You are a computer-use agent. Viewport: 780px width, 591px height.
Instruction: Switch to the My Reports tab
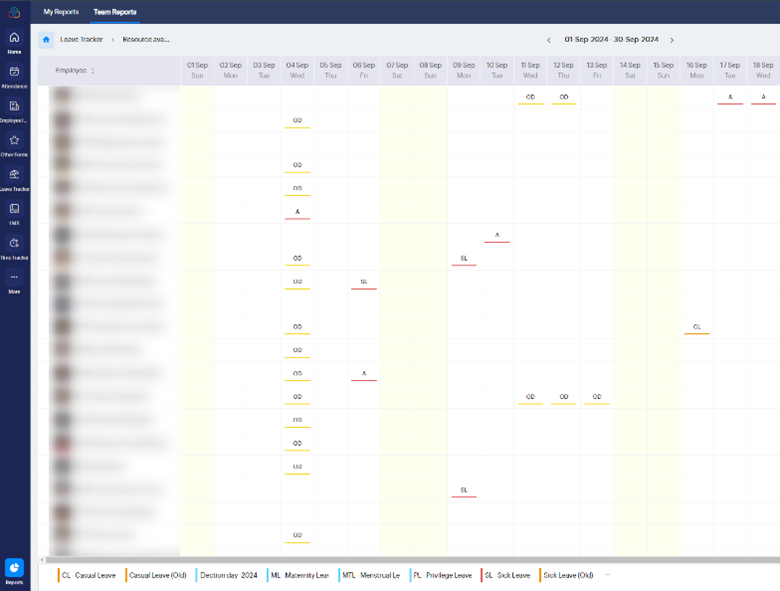[x=61, y=12]
